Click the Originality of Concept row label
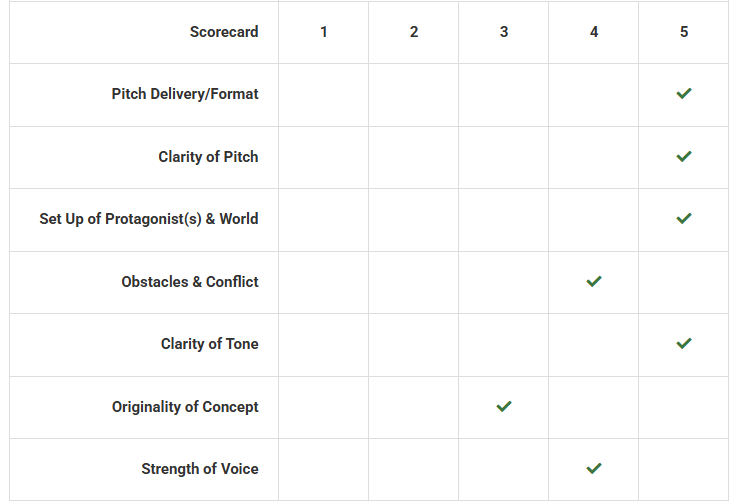The image size is (735, 501). (x=185, y=407)
